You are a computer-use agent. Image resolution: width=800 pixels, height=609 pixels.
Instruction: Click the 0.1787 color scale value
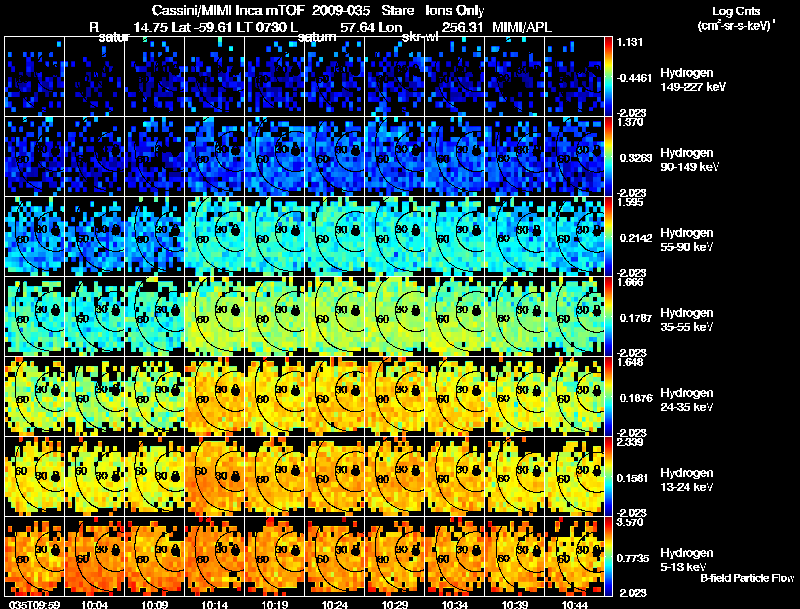click(x=636, y=318)
